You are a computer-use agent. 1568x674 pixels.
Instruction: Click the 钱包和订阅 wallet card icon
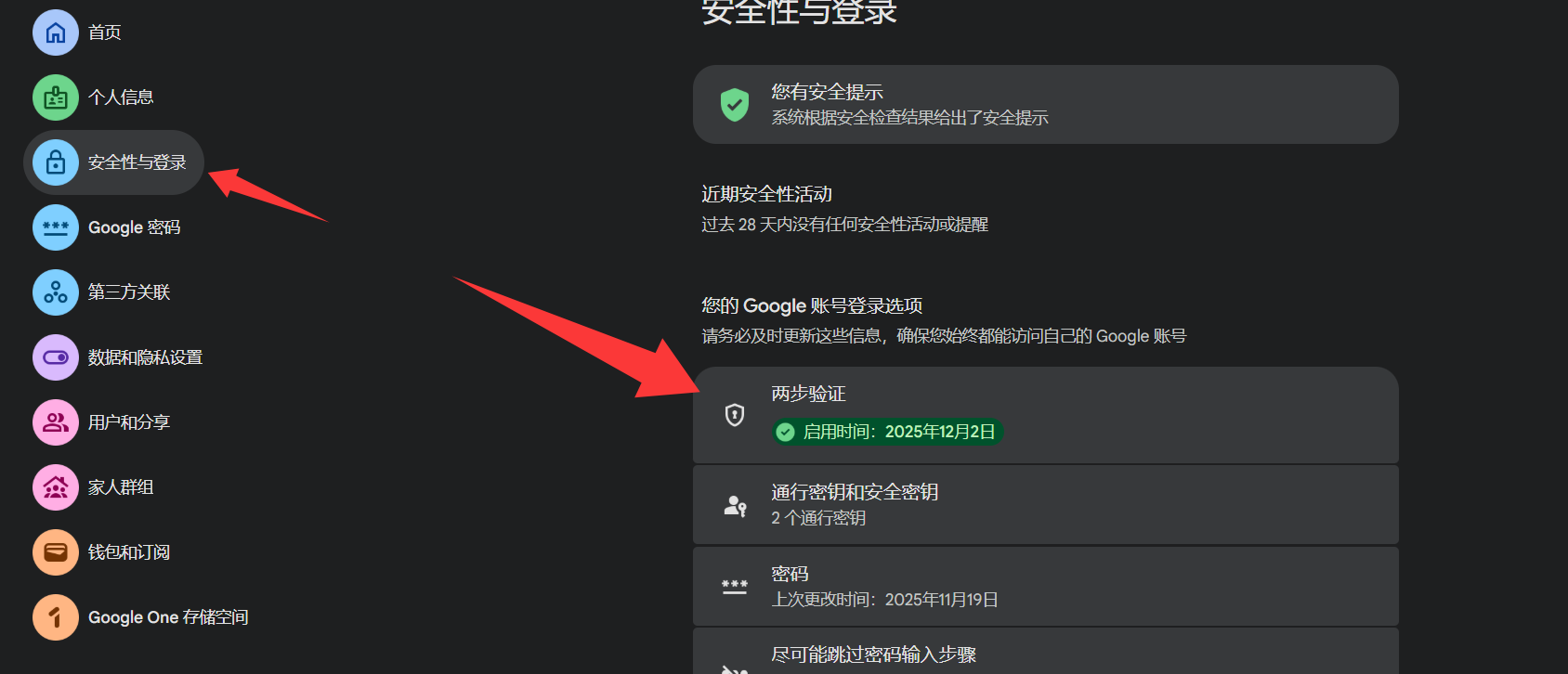pos(56,552)
